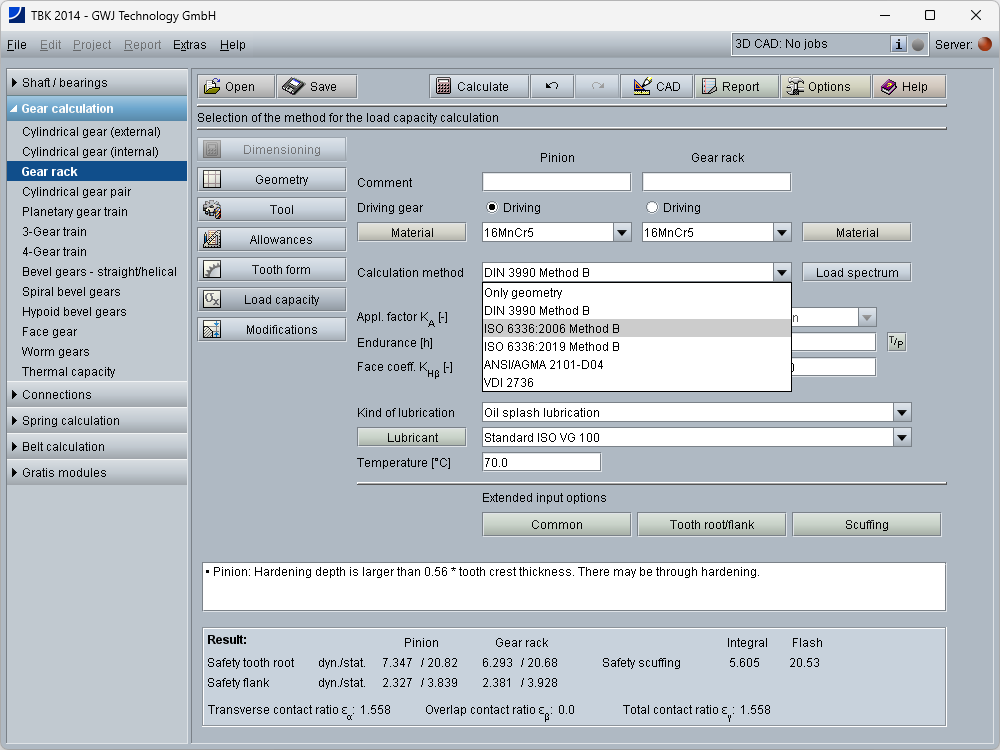Viewport: 1000px width, 750px height.
Task: Open the Extras menu
Action: (x=189, y=45)
